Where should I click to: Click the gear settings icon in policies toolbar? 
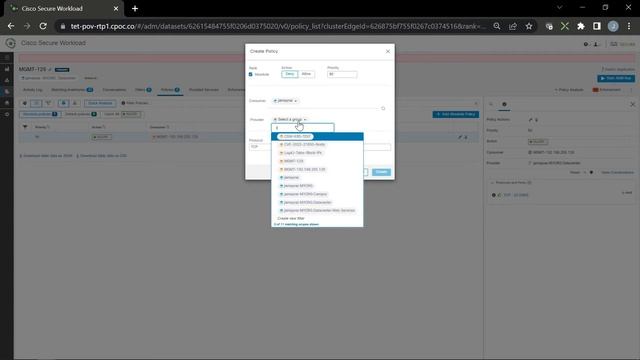click(x=24, y=103)
